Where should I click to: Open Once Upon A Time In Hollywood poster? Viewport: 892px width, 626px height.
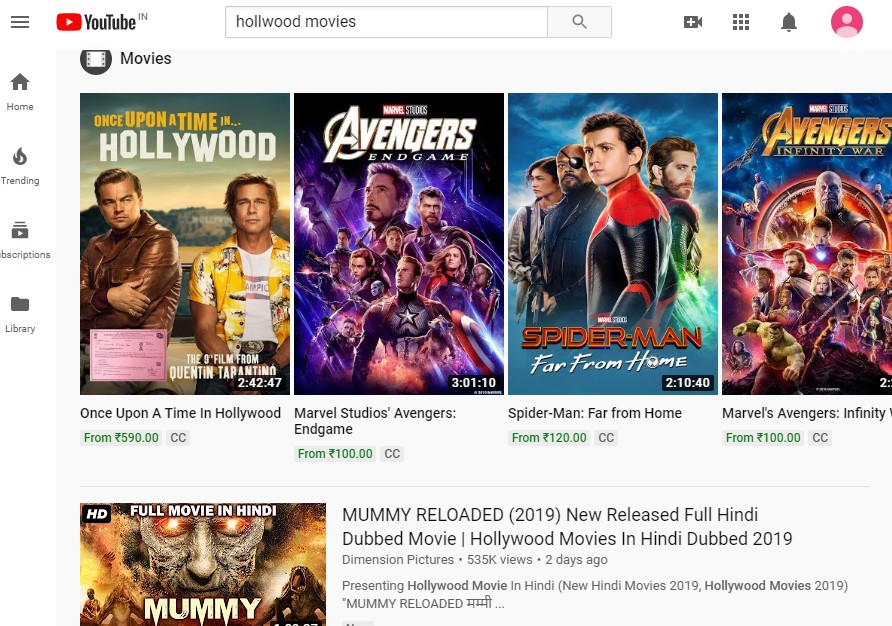(185, 244)
